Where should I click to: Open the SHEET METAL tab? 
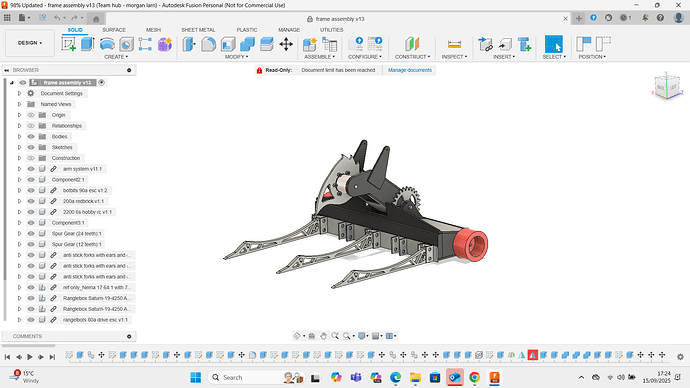[198, 30]
